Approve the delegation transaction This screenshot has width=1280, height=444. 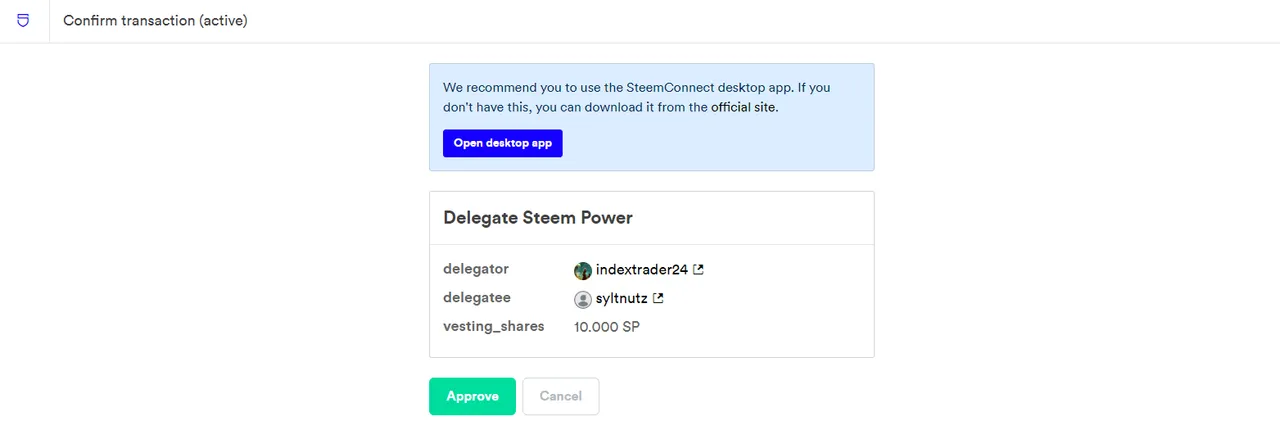[x=472, y=396]
